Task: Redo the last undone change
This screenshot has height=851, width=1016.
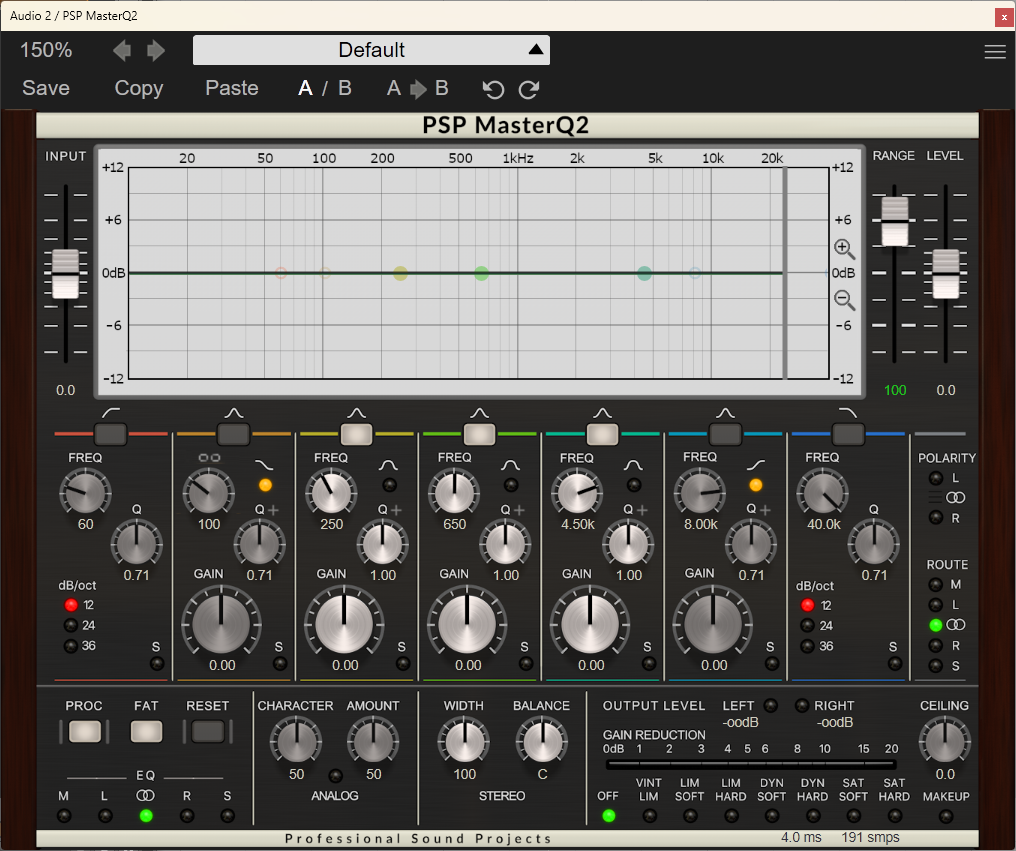Action: [529, 89]
